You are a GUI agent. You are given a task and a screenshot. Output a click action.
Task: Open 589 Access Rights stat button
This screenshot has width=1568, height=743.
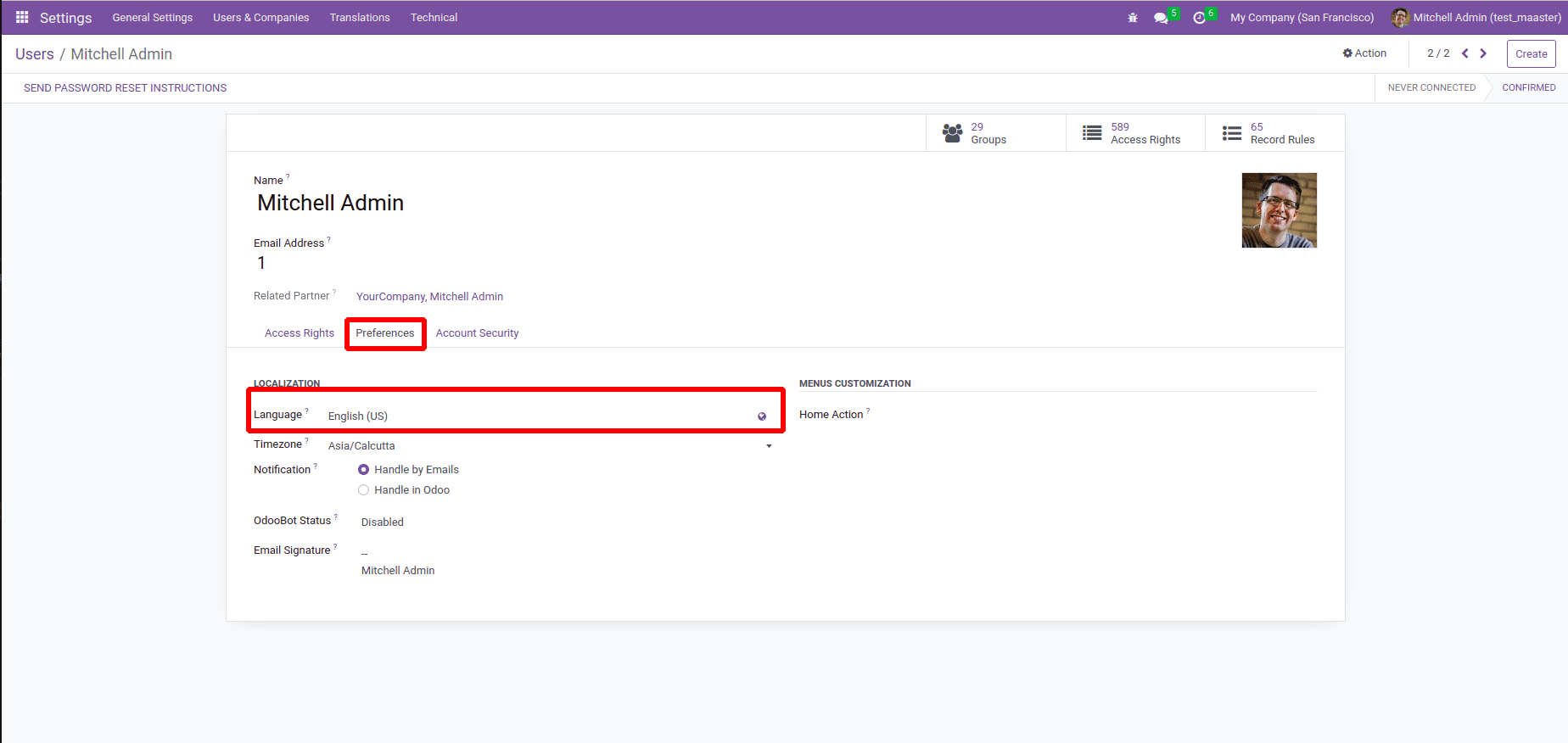coord(1135,133)
